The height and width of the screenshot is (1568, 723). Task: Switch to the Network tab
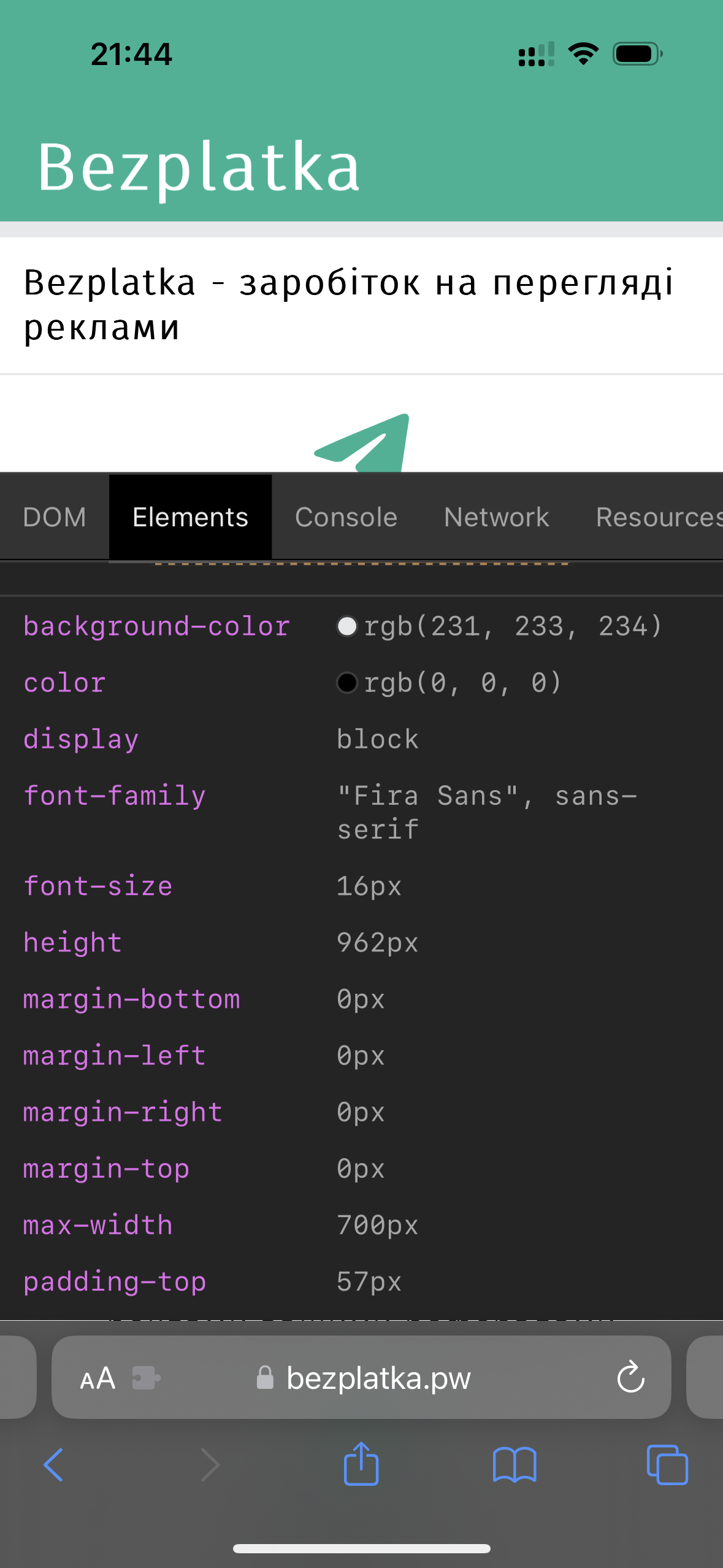(496, 517)
